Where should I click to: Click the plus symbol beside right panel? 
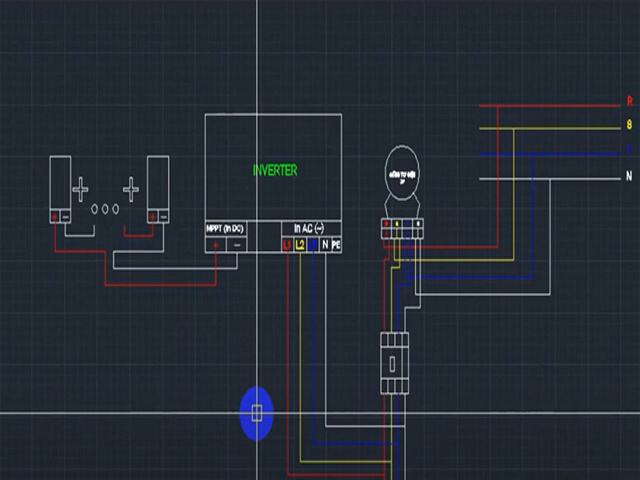coord(131,189)
